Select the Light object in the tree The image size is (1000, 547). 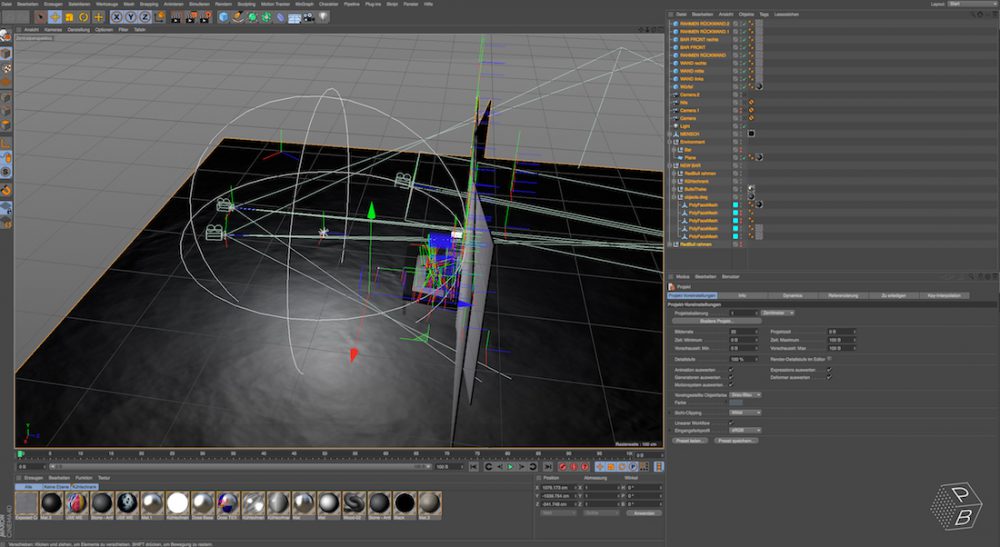pos(685,126)
